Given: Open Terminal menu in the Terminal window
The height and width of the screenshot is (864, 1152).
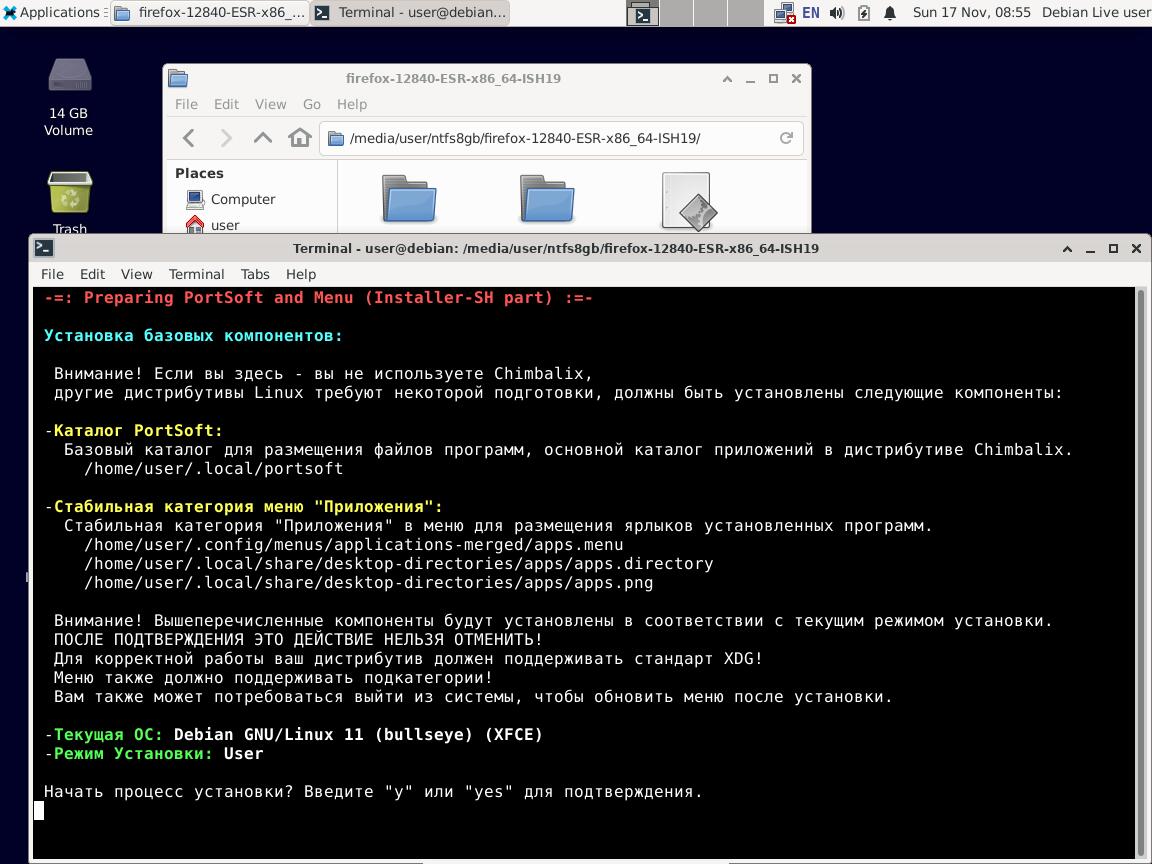Looking at the screenshot, I should click(x=196, y=274).
